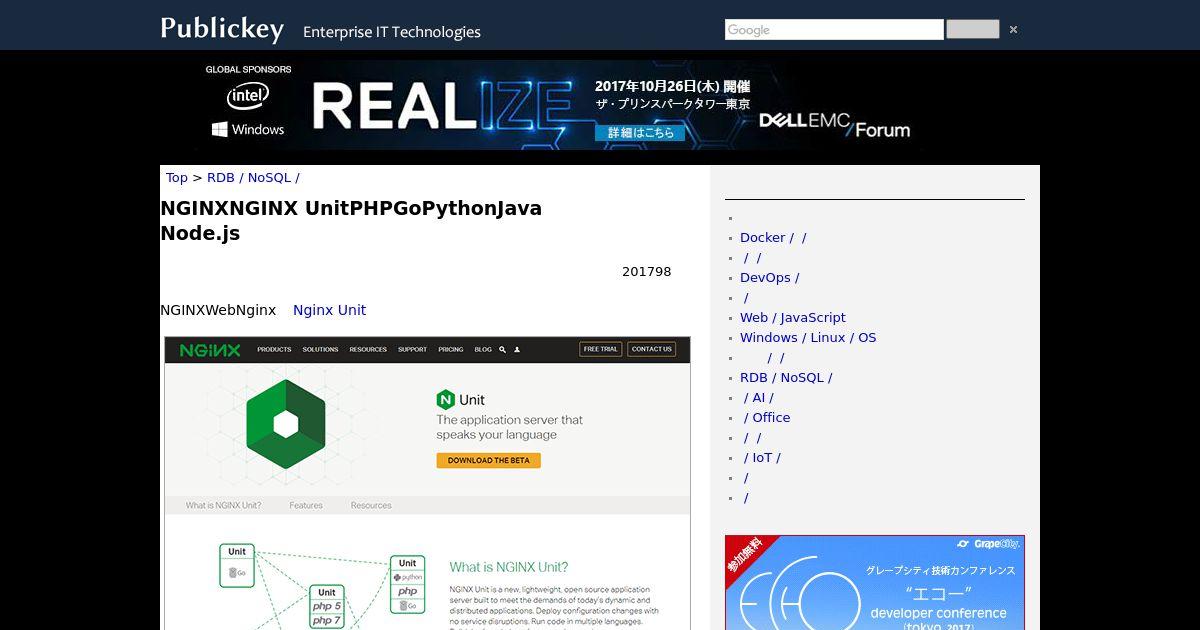Follow the Nginx Unit link in article
Image resolution: width=1200 pixels, height=630 pixels.
(329, 310)
